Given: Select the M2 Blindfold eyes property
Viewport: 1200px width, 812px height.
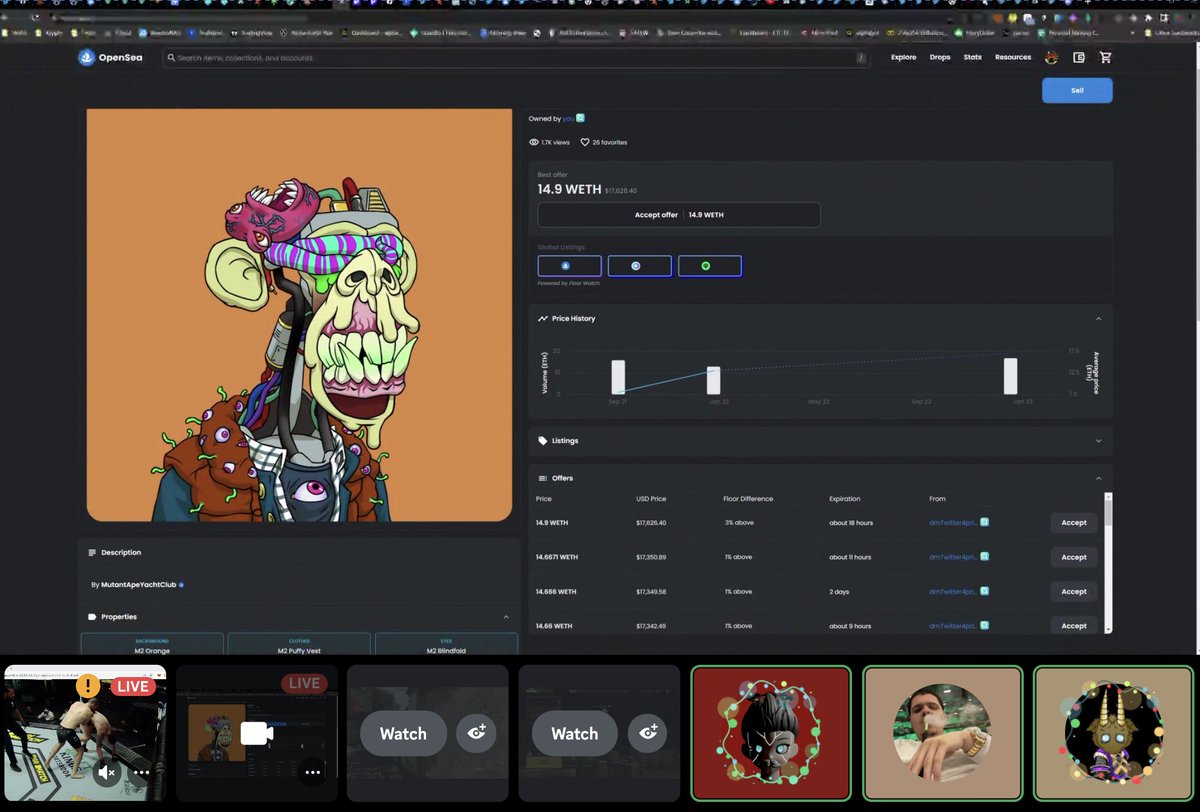Looking at the screenshot, I should coord(446,645).
